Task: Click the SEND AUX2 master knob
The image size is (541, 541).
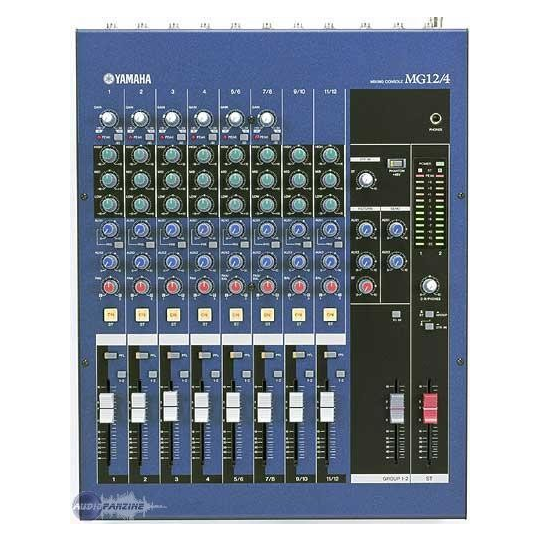Action: (x=396, y=262)
